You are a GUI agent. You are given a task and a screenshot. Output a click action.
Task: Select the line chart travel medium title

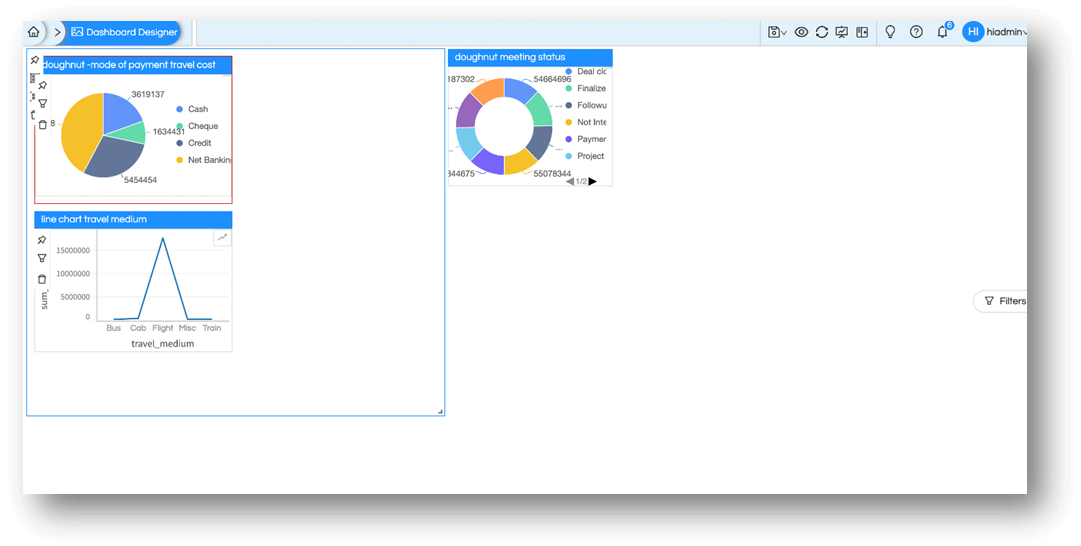pyautogui.click(x=94, y=219)
